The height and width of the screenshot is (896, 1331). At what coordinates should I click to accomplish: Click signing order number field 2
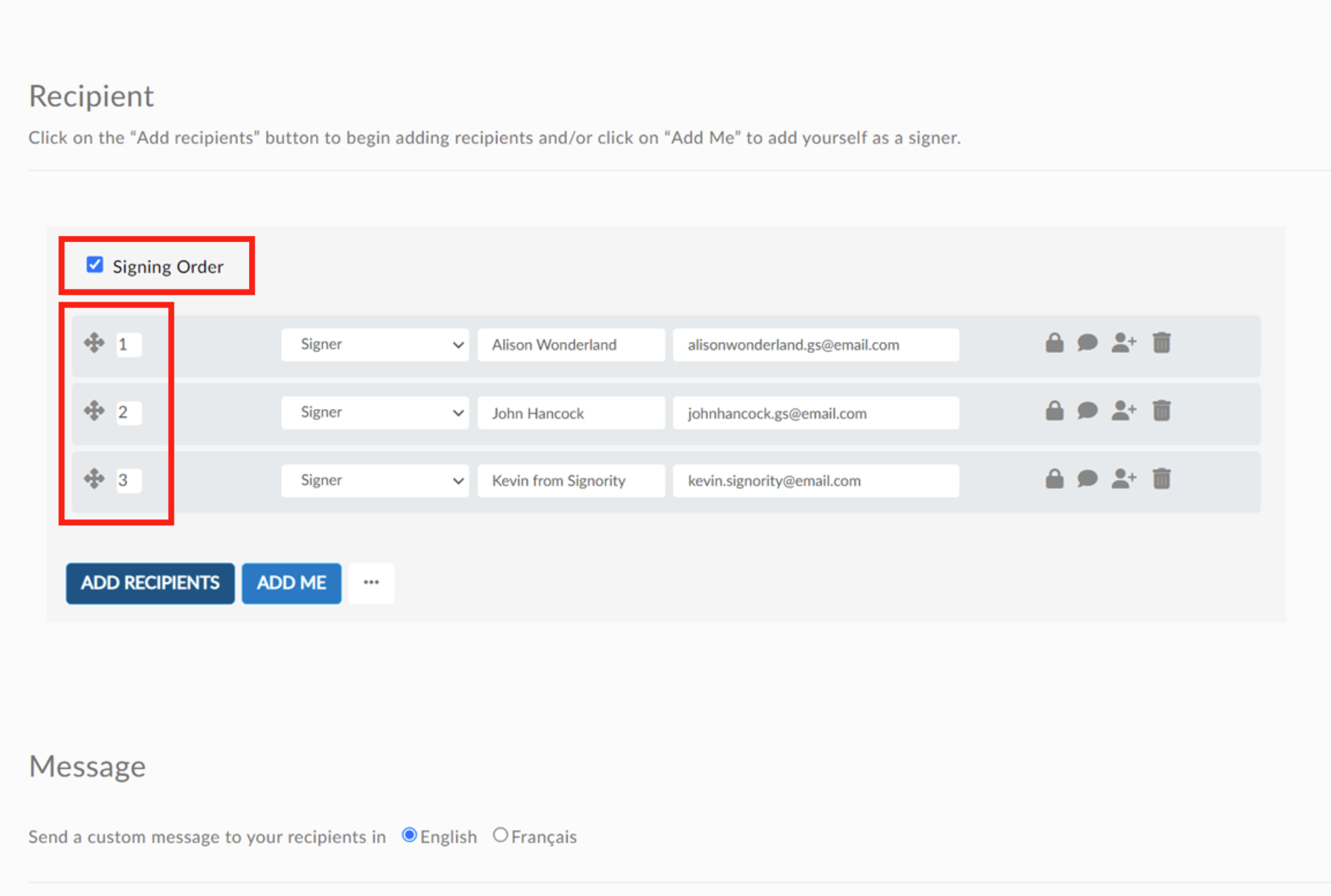point(128,412)
